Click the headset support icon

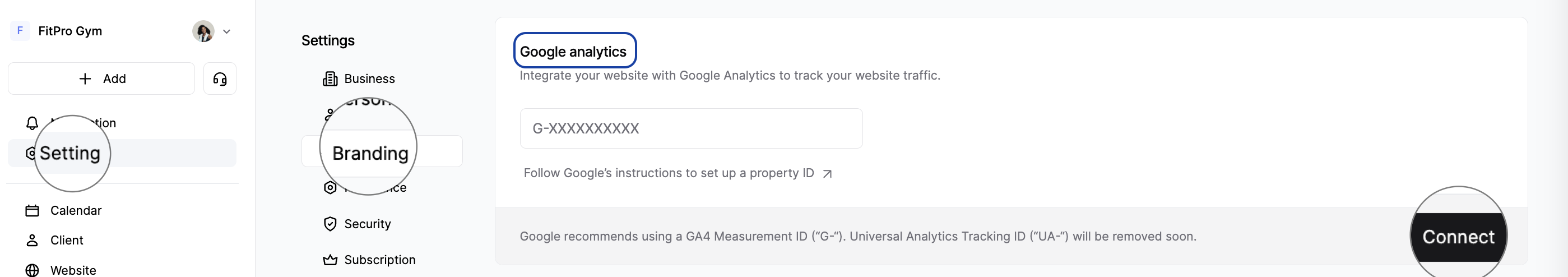220,79
